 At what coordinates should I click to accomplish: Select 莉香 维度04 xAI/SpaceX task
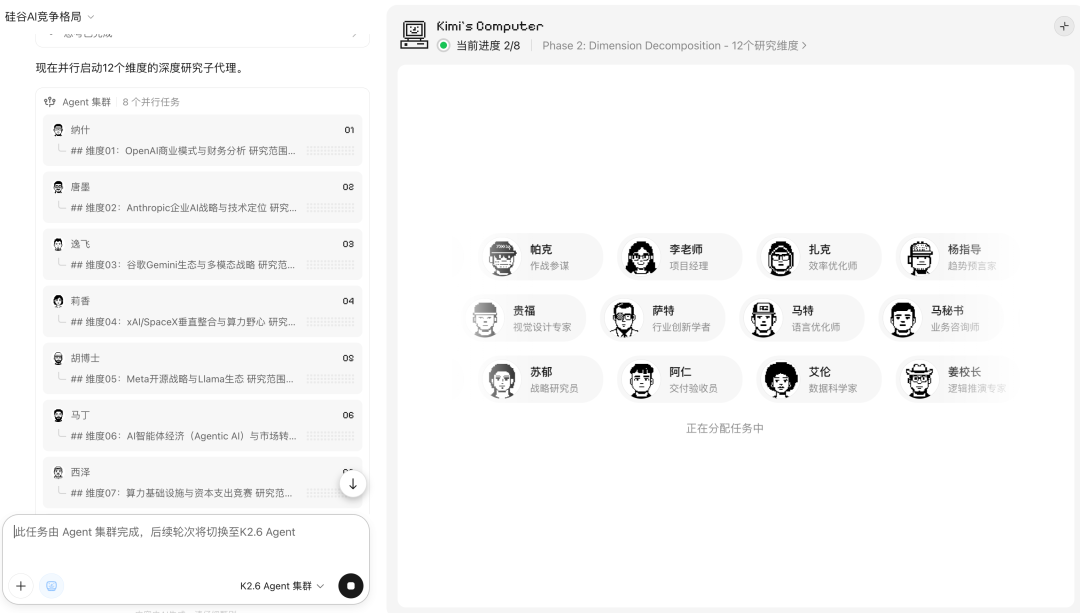[x=203, y=311]
